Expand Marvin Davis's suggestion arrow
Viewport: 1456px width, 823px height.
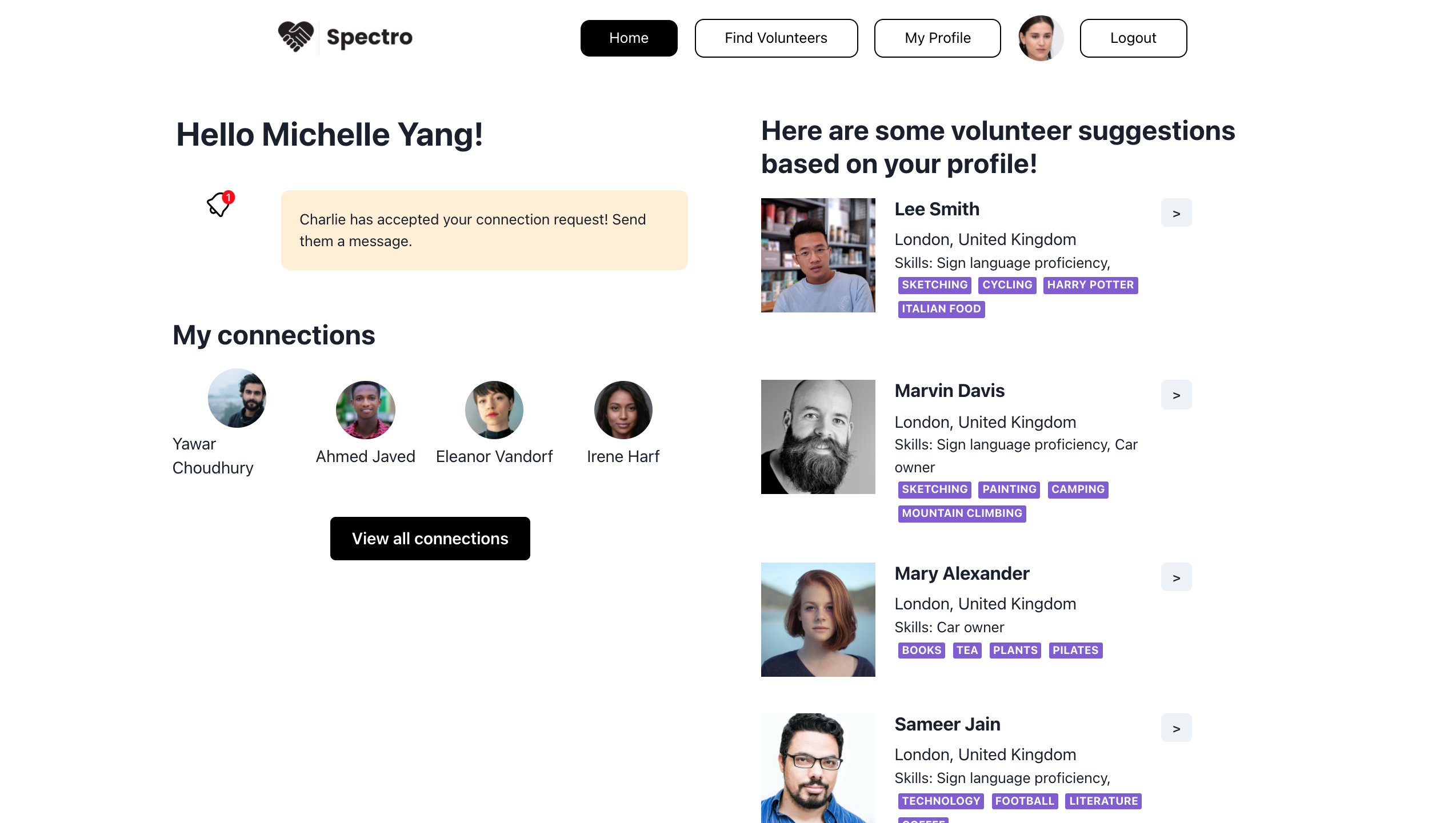coord(1176,395)
